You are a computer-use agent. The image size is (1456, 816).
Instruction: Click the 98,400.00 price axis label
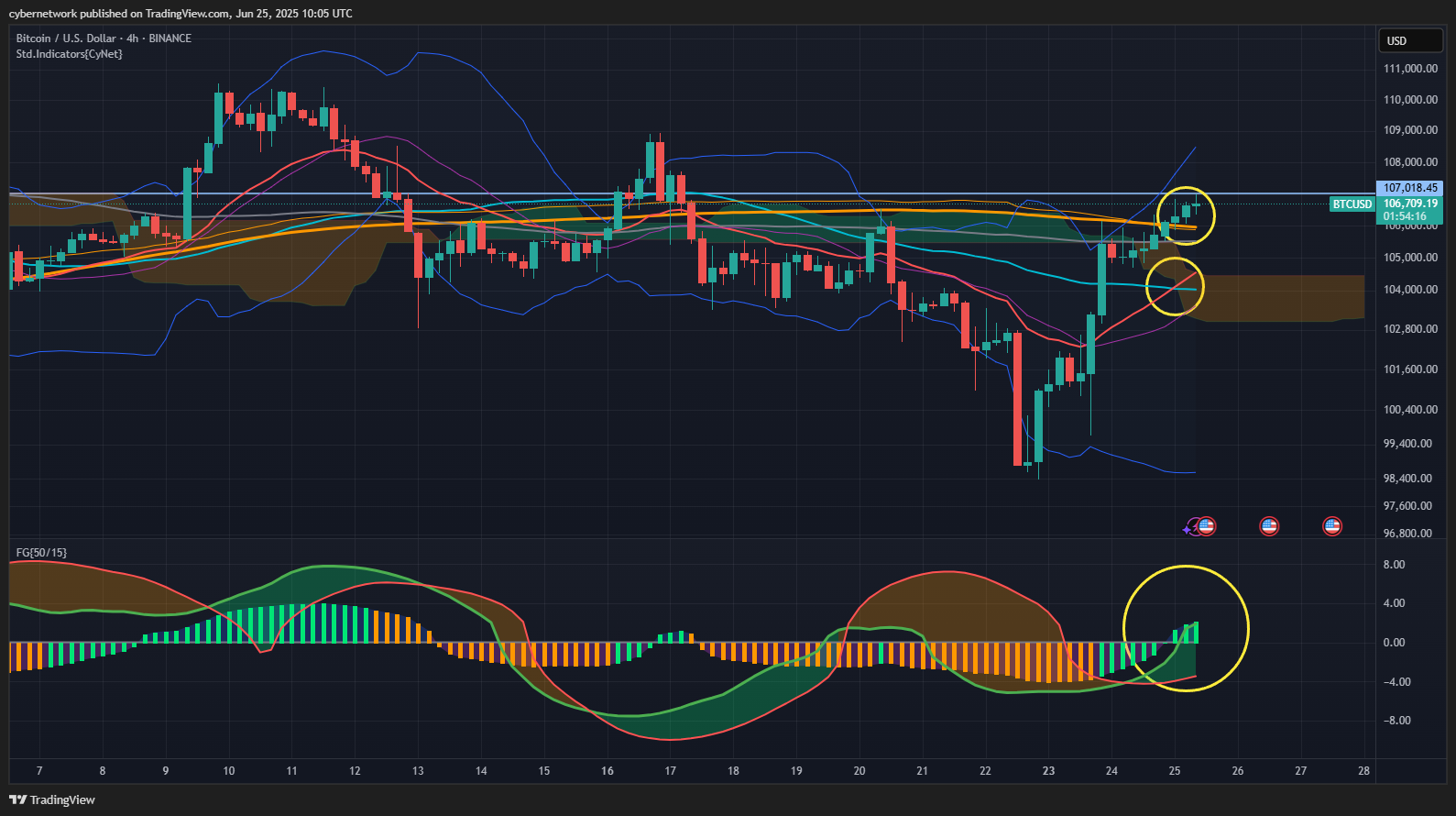(1407, 479)
